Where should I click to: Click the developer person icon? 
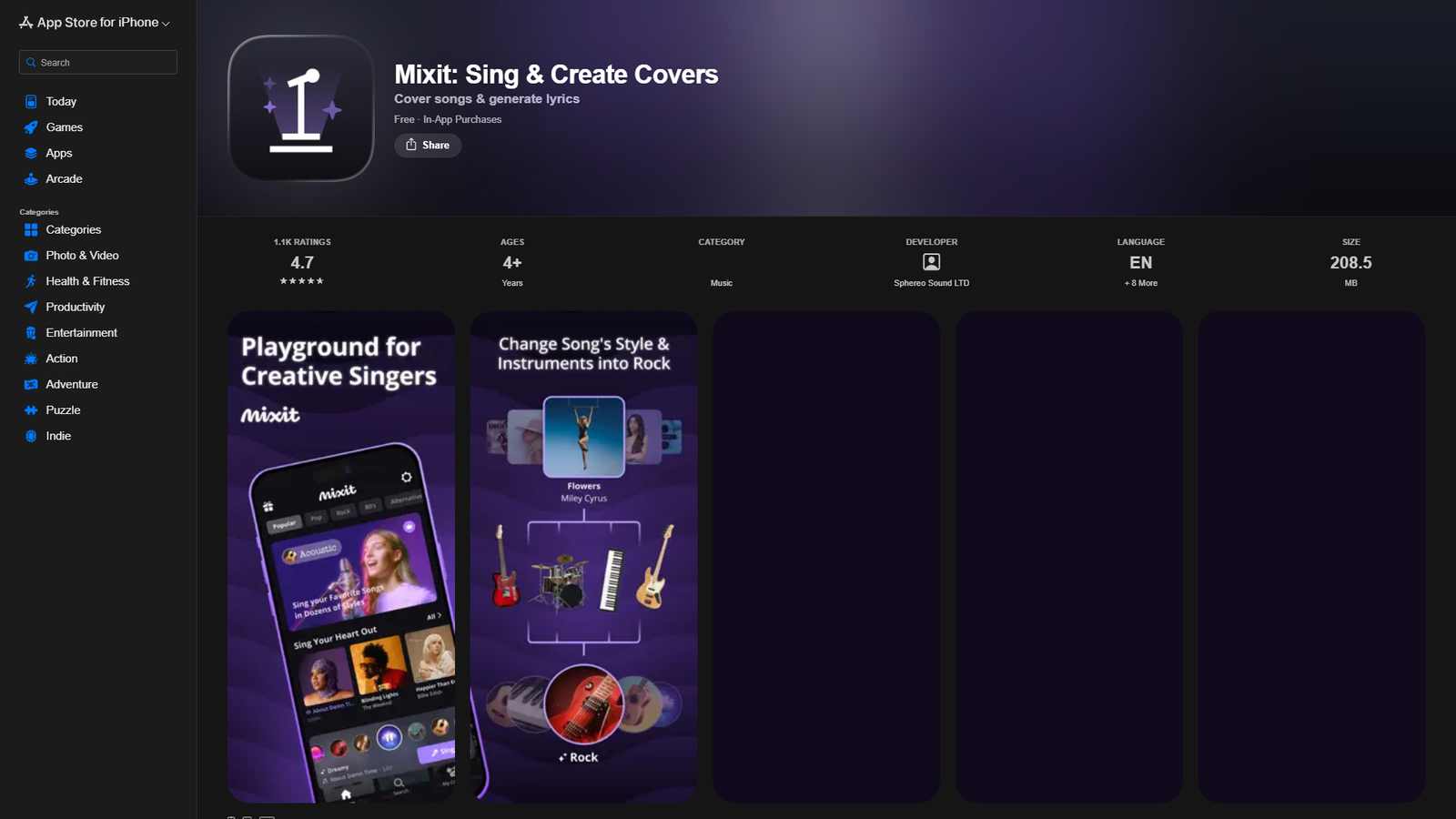click(931, 262)
